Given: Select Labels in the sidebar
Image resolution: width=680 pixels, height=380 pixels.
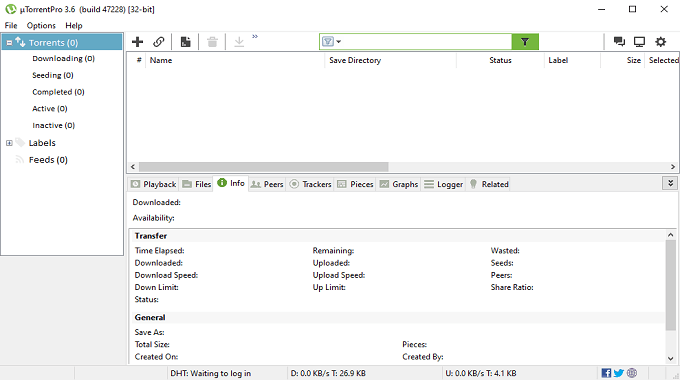Looking at the screenshot, I should [x=42, y=143].
